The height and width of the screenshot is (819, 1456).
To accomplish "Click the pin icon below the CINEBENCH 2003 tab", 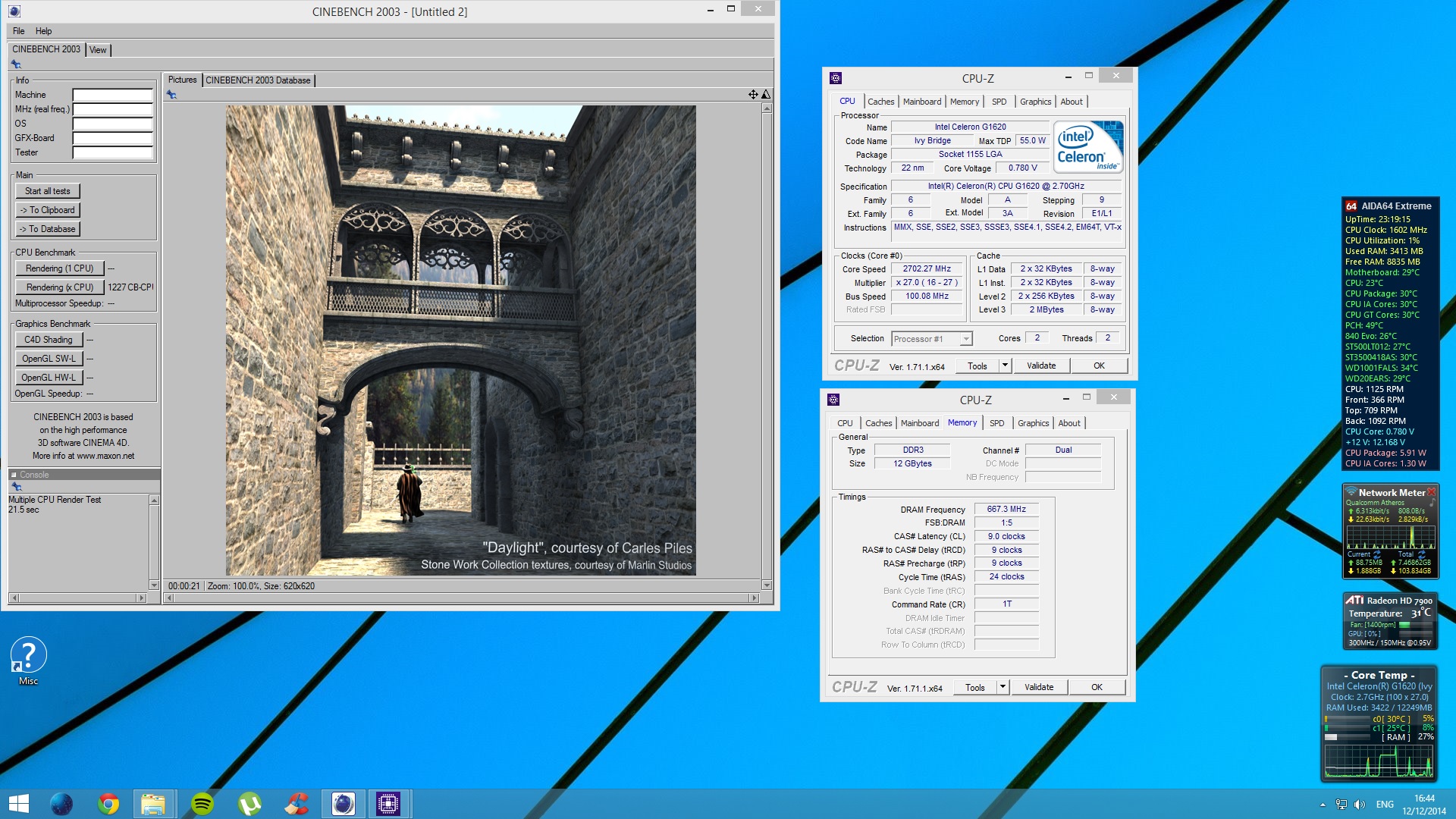I will pyautogui.click(x=16, y=64).
